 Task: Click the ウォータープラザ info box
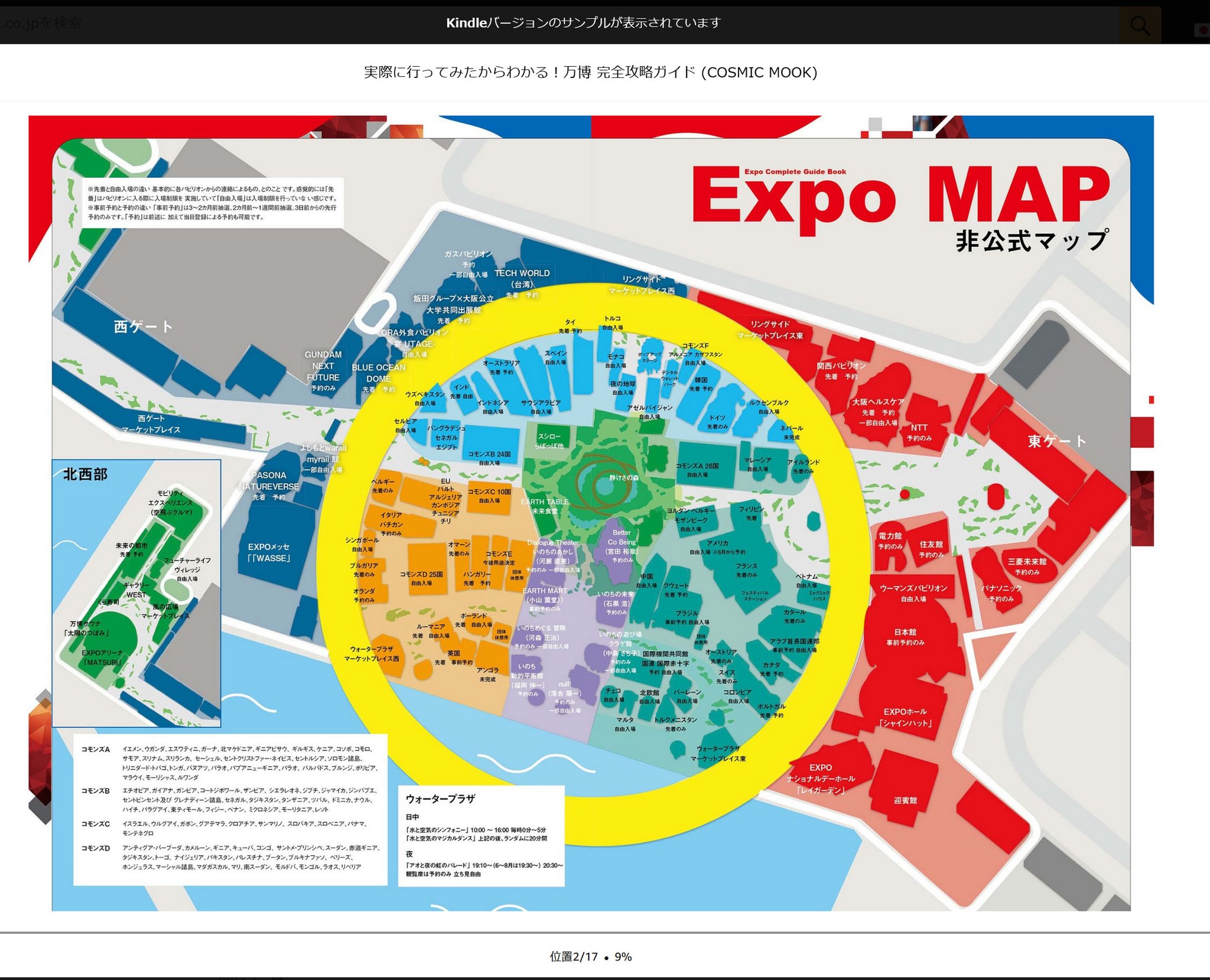click(x=481, y=835)
